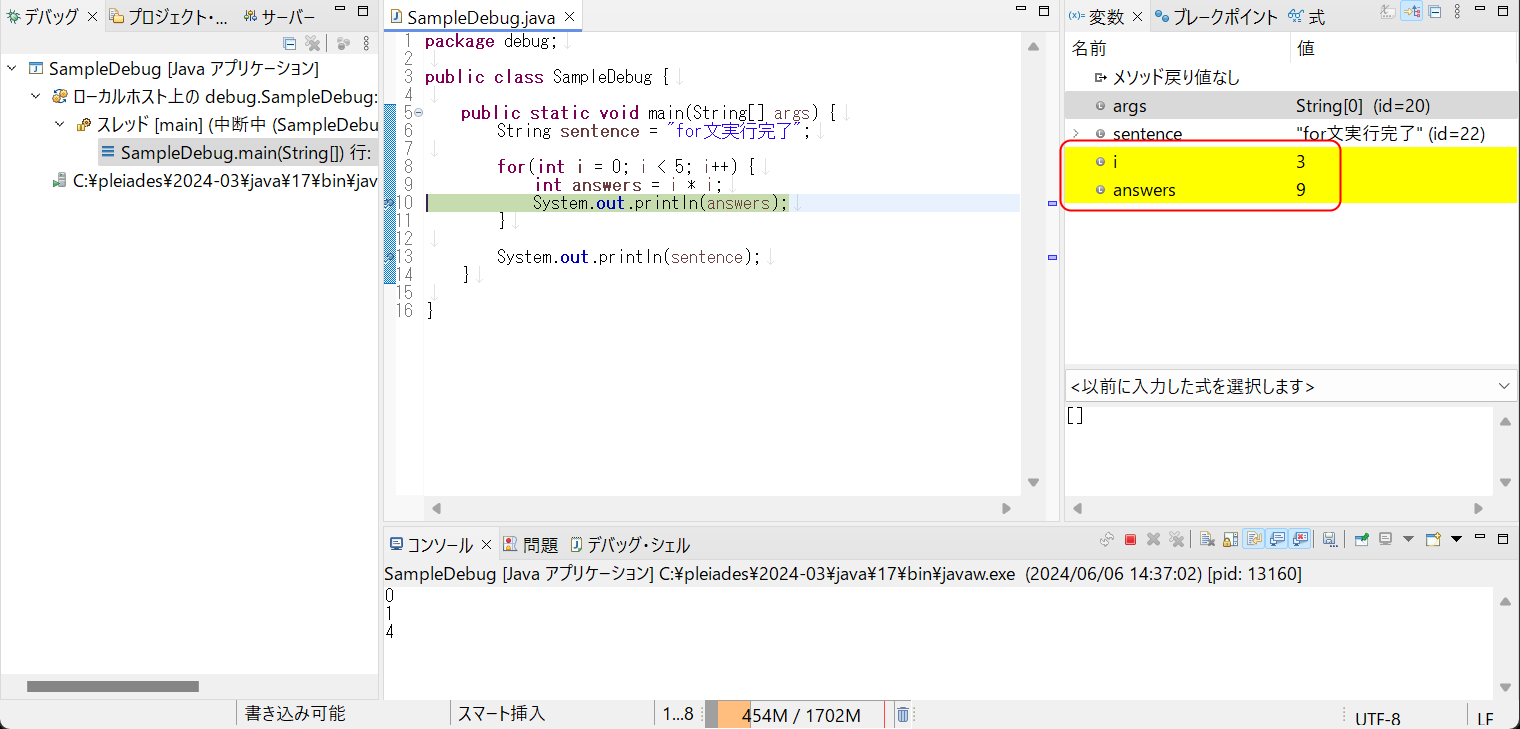Click Collapse All in the Debug view
The width and height of the screenshot is (1520, 729).
click(290, 43)
